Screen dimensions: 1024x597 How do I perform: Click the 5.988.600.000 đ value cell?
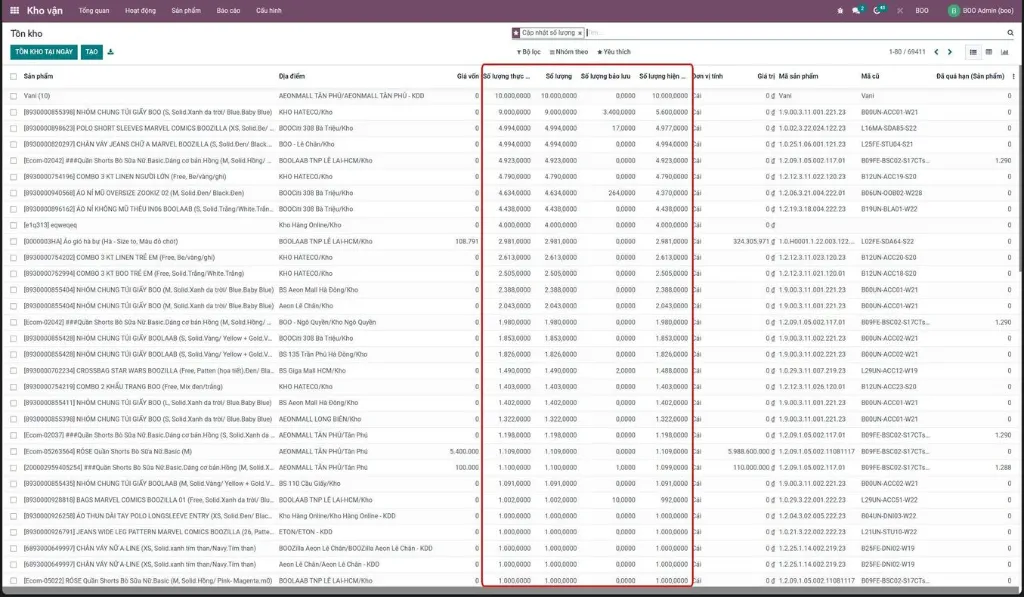click(751, 451)
